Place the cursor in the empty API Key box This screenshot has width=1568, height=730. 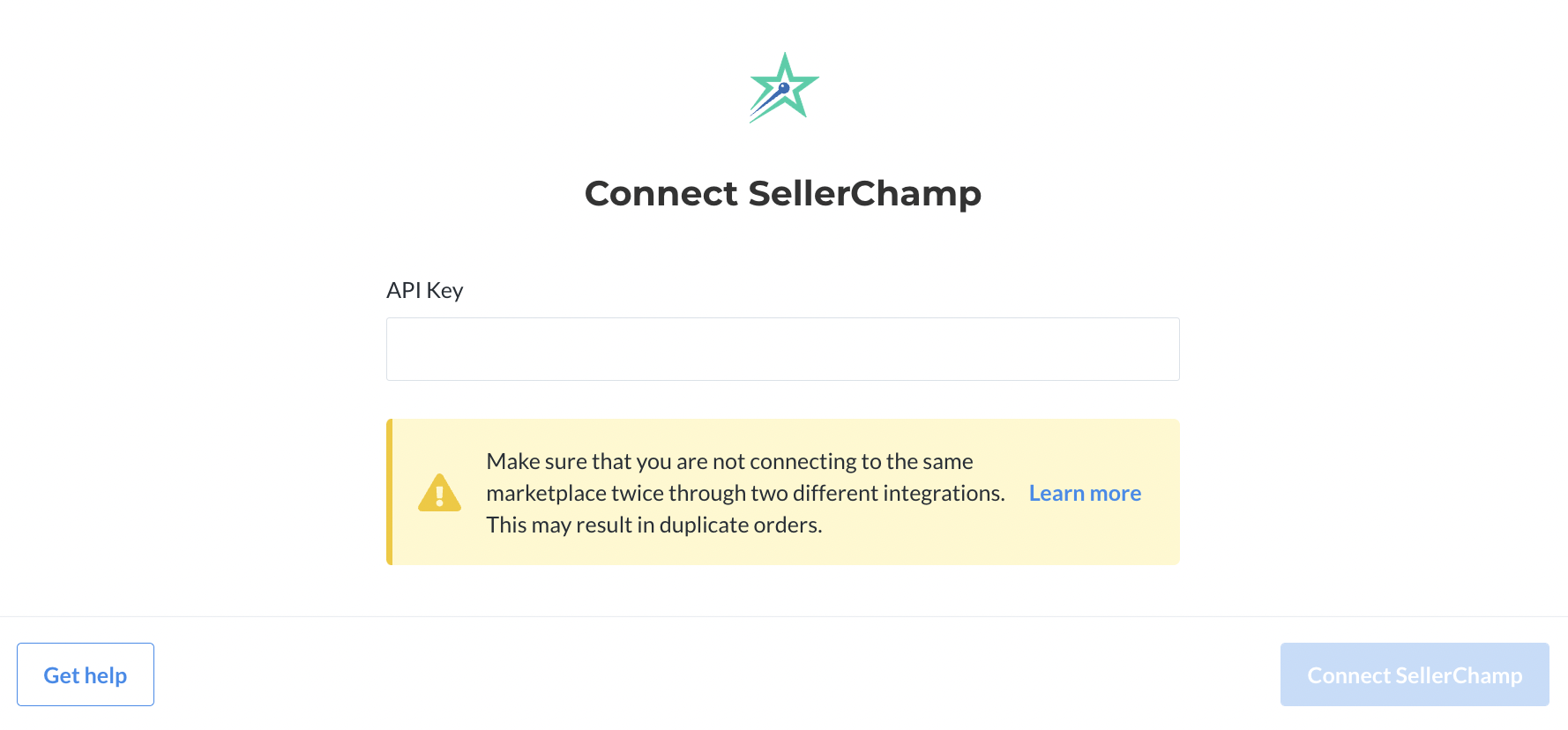tap(783, 349)
